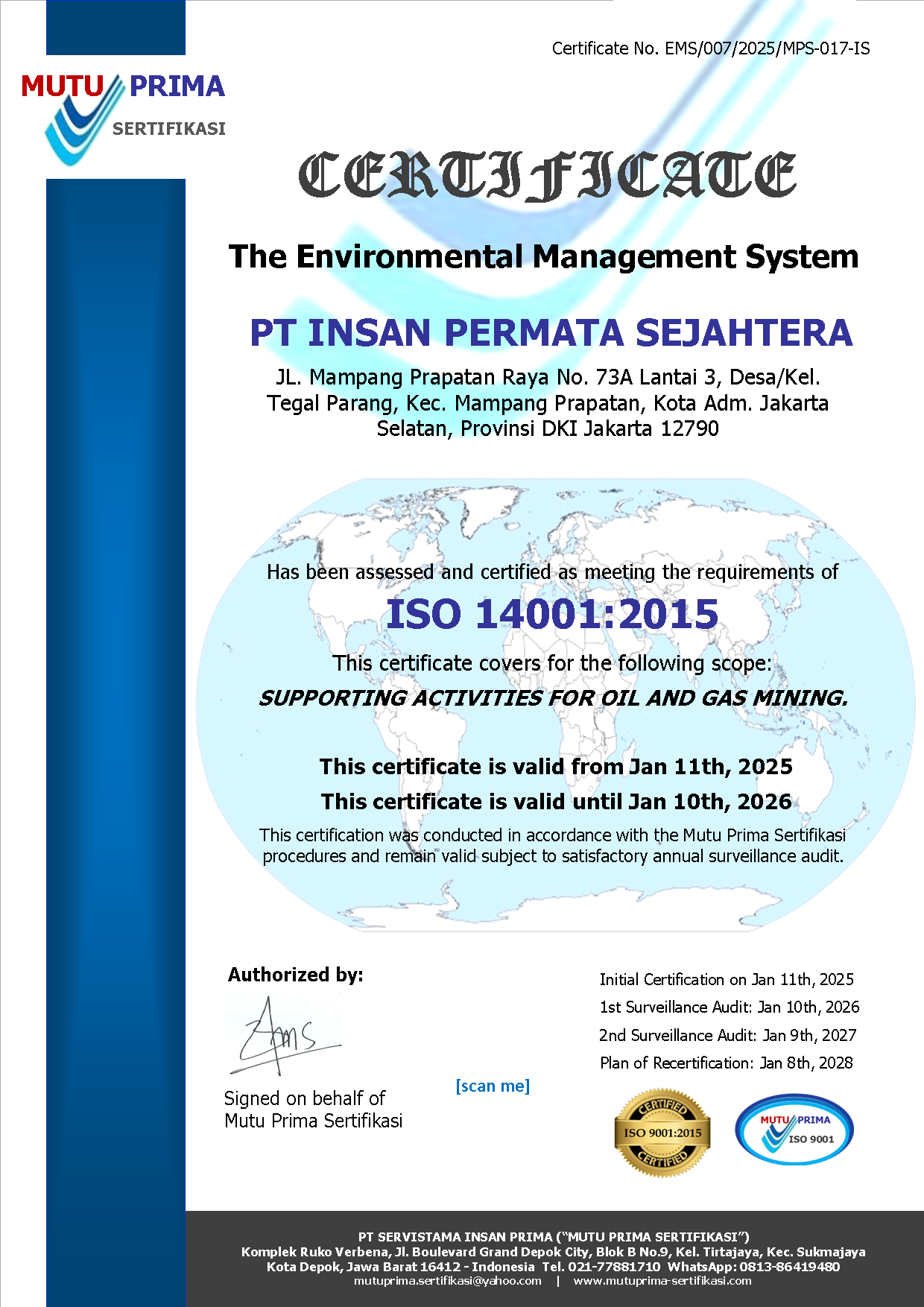
Task: Click The Environmental Management System heading
Action: (x=543, y=257)
